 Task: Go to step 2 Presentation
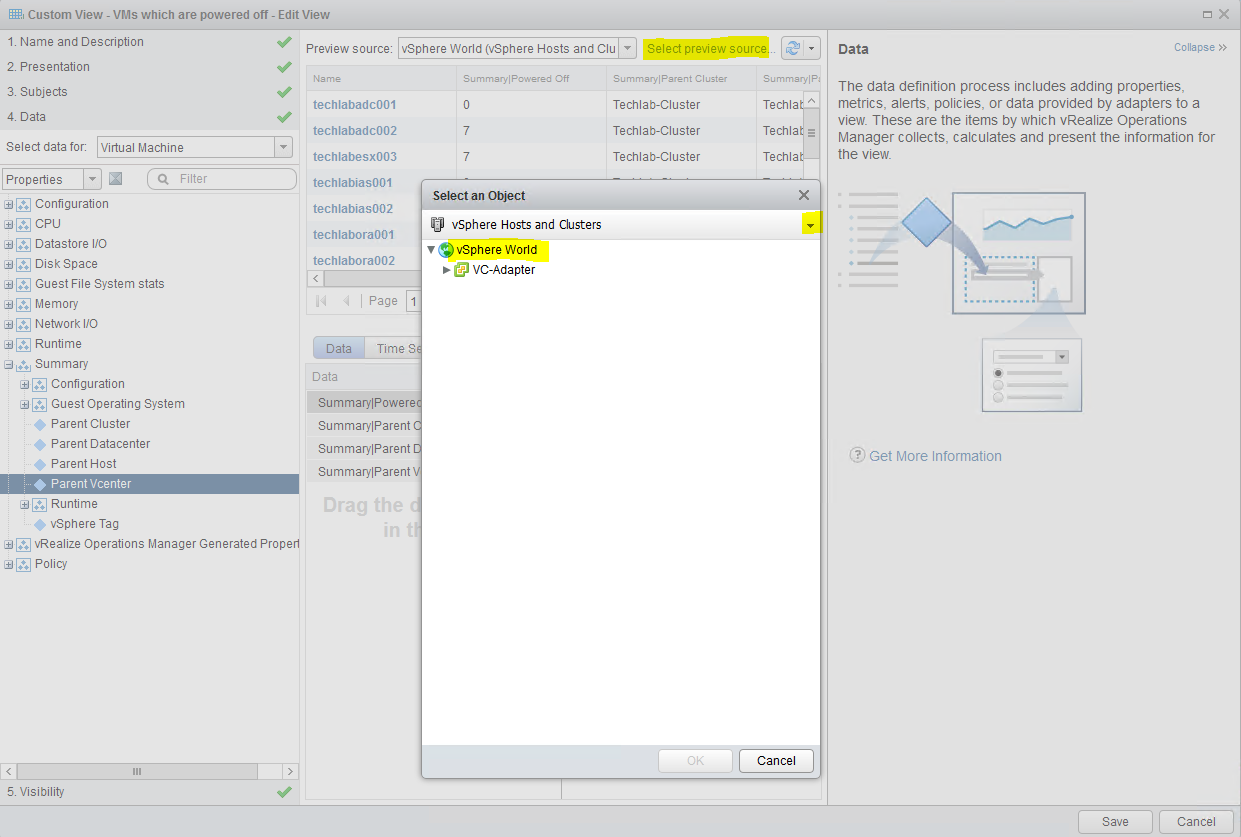pos(150,67)
